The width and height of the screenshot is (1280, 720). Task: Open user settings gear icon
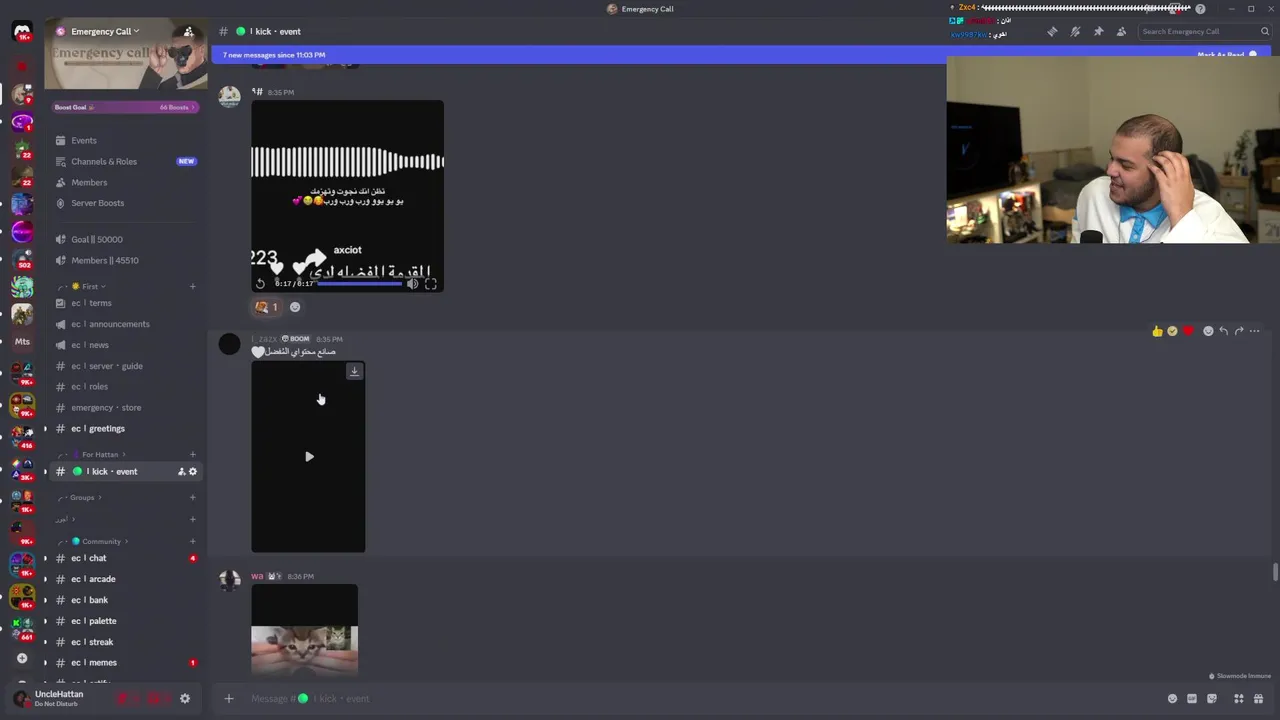tap(185, 698)
